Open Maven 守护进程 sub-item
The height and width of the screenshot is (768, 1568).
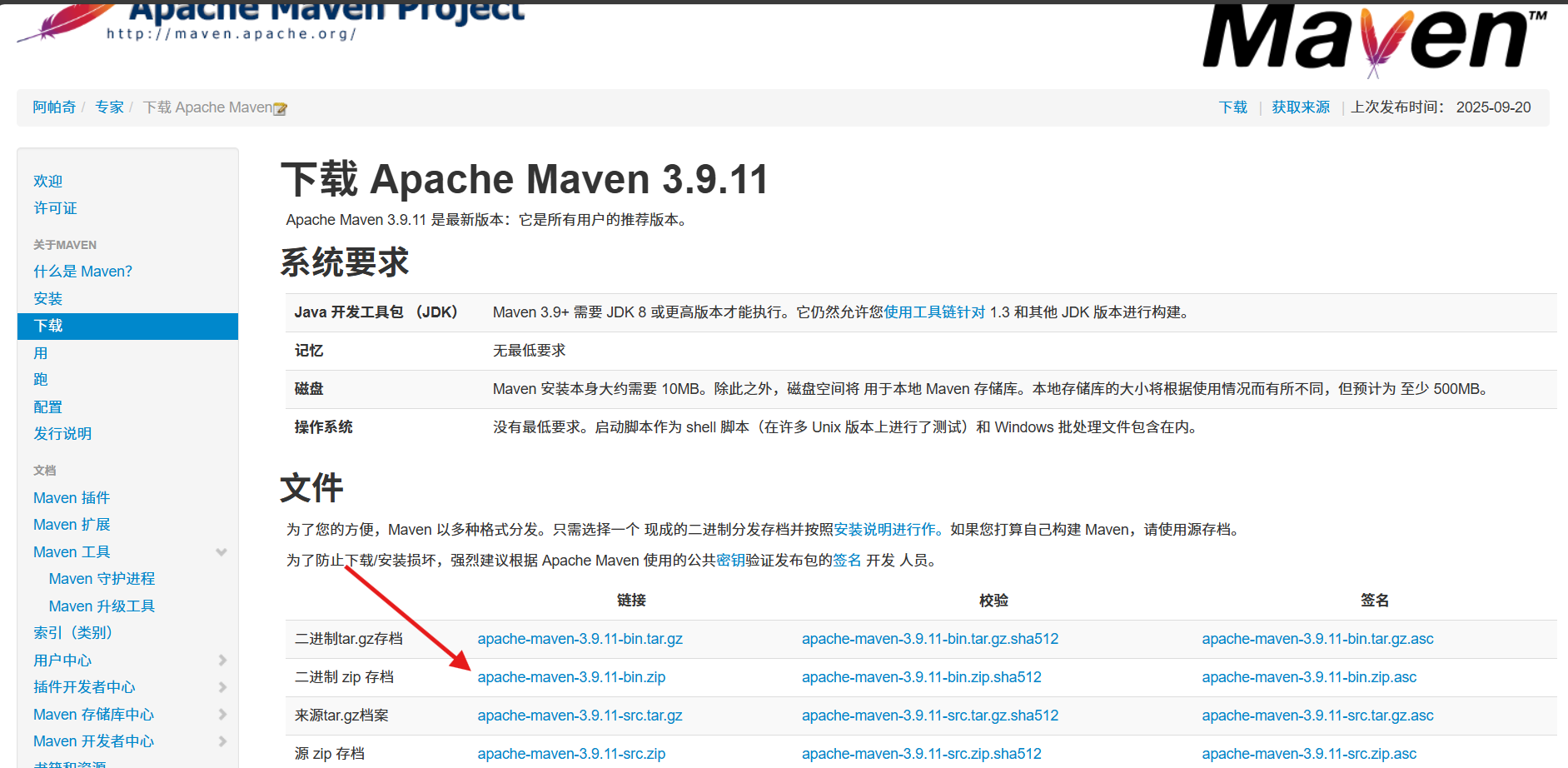(102, 579)
